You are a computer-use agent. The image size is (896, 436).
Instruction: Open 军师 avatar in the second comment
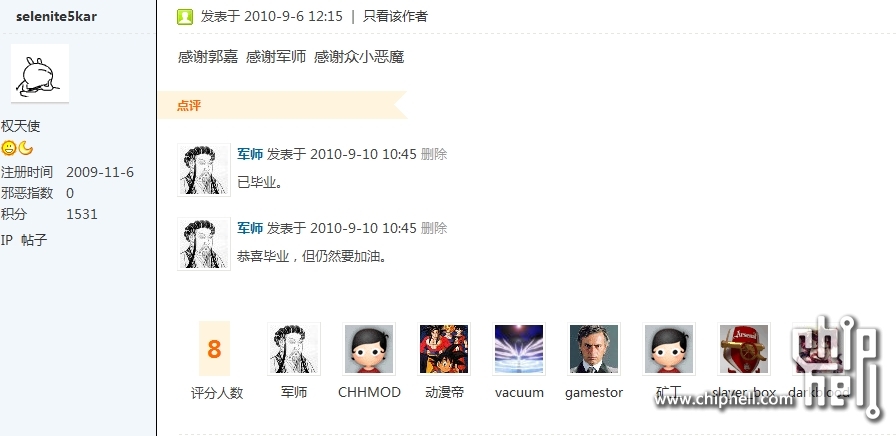[204, 243]
